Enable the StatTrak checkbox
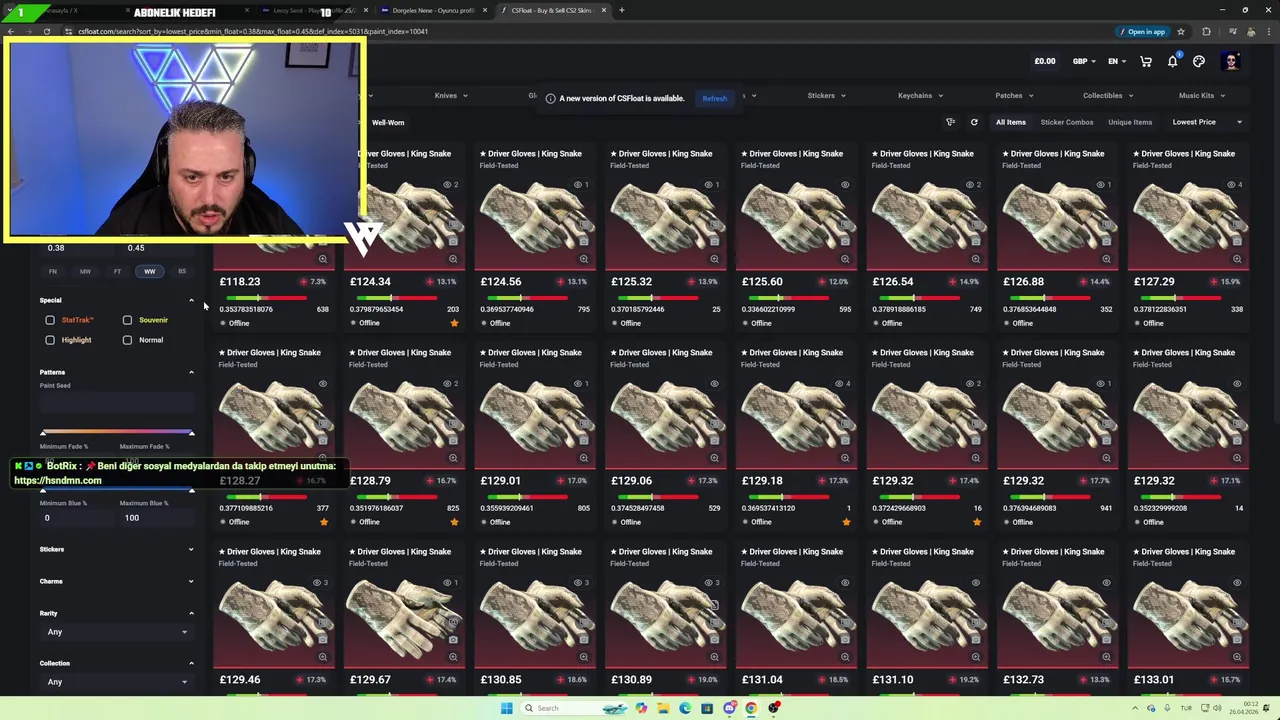Image resolution: width=1280 pixels, height=720 pixels. [50, 320]
